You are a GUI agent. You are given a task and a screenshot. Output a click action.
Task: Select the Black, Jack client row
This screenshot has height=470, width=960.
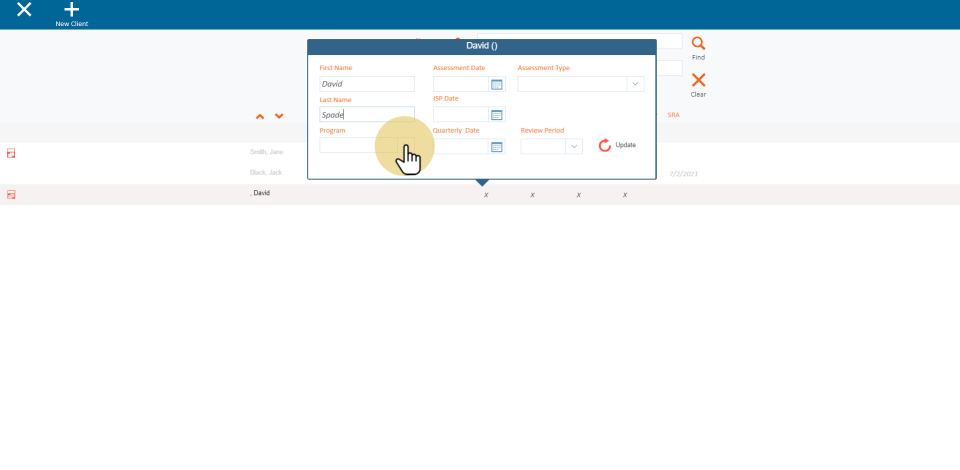(x=266, y=172)
